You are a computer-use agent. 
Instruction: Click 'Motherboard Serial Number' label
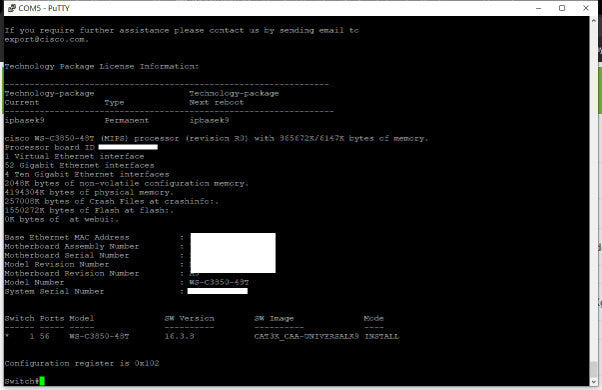(x=67, y=255)
